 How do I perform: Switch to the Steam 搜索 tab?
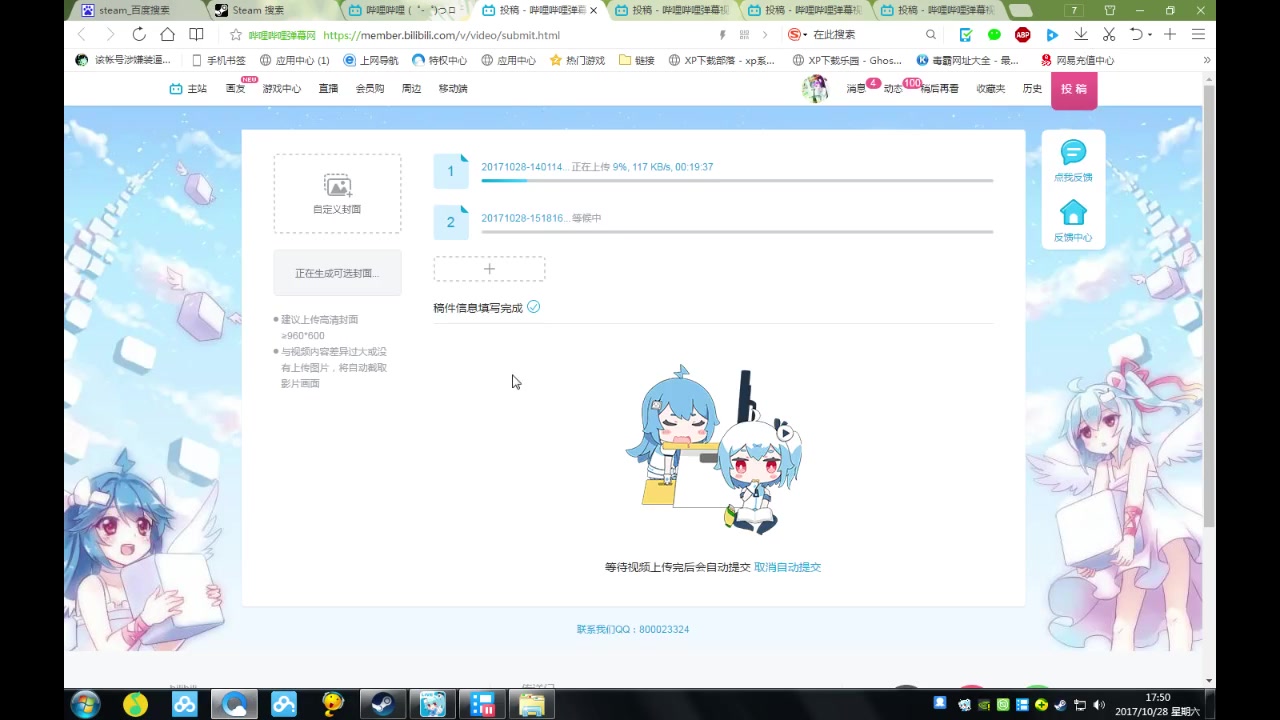click(270, 11)
